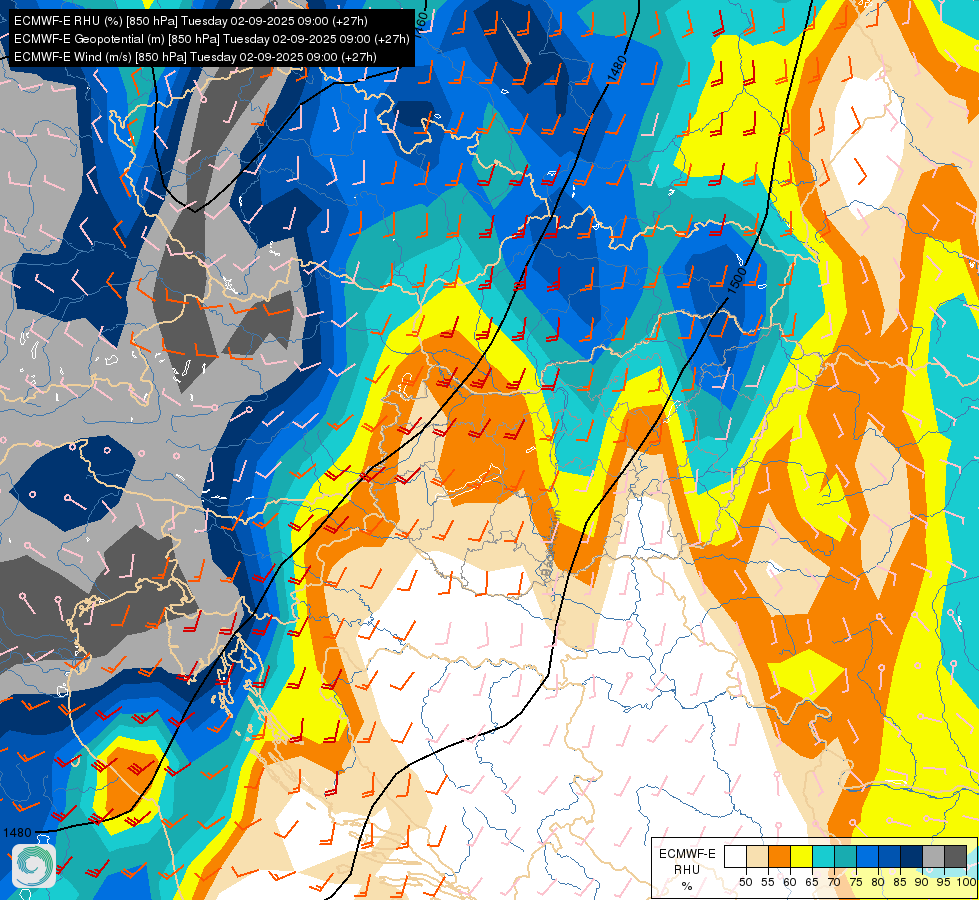Screen dimensions: 979x900
Task: Click the legend value 75
Action: 856,882
